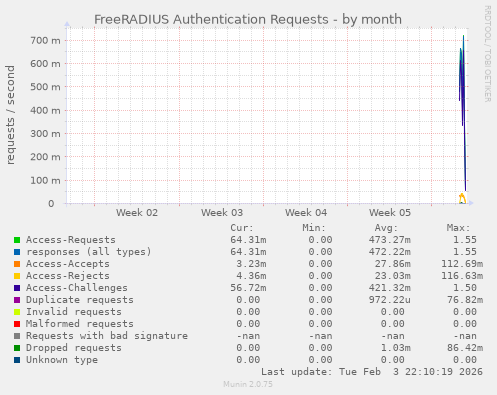Click Duplicate requests average 972.22u
Image resolution: width=497 pixels, height=395 pixels.
coord(390,300)
